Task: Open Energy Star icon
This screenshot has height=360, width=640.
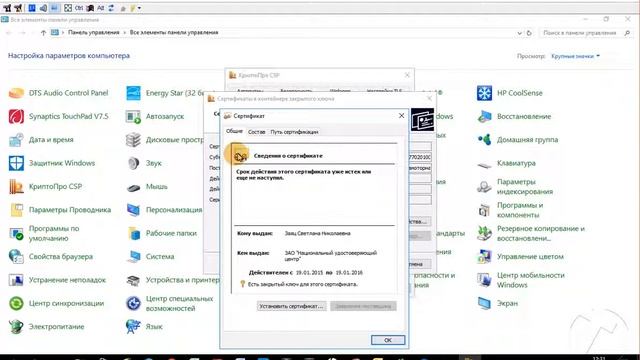Action: [x=133, y=93]
